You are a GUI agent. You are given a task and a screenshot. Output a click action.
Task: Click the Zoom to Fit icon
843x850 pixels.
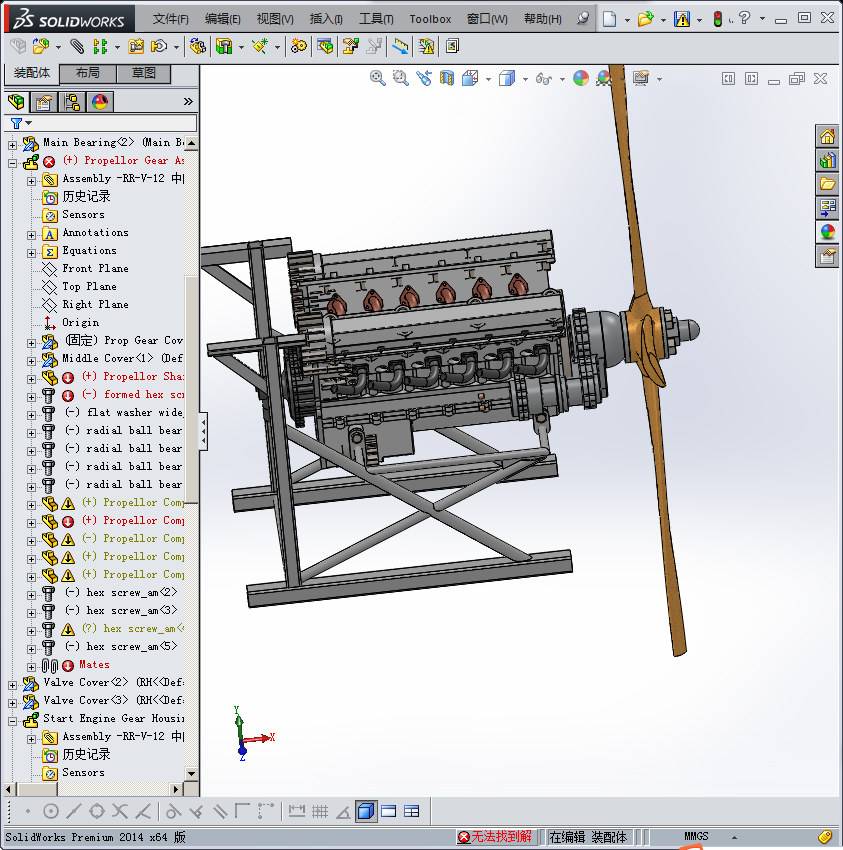point(378,78)
